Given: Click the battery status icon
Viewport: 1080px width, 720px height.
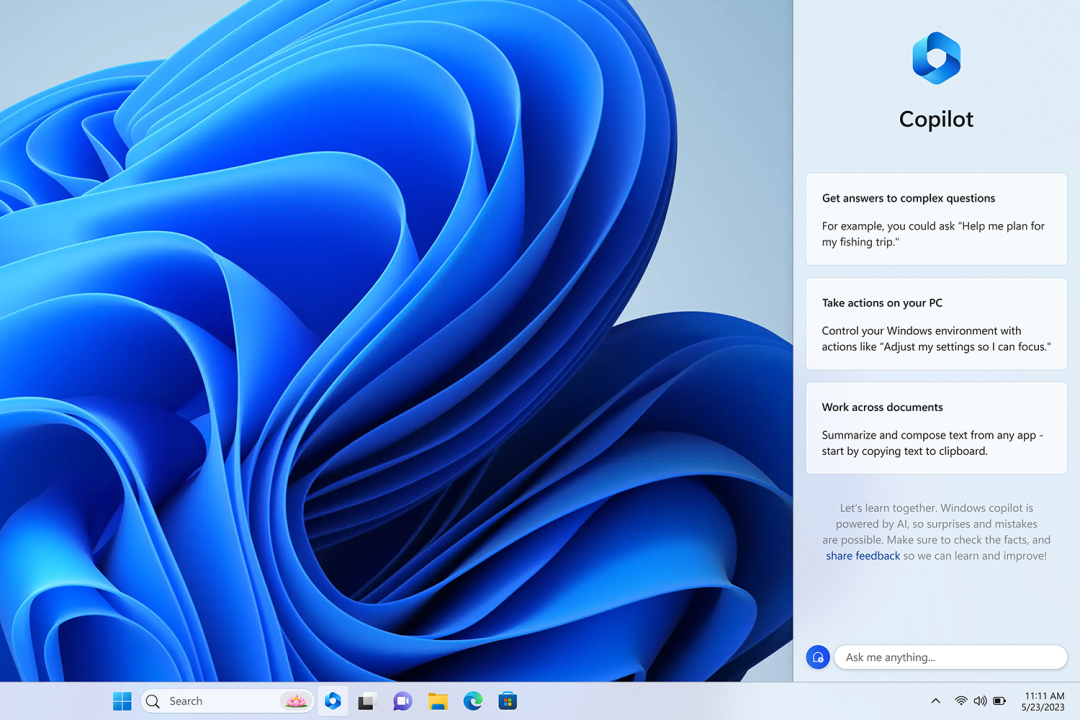Looking at the screenshot, I should pyautogui.click(x=999, y=701).
